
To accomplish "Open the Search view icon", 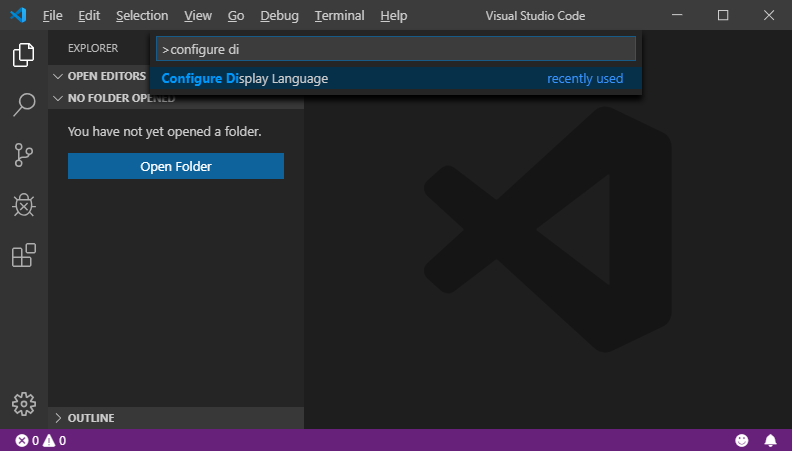I will [x=24, y=105].
